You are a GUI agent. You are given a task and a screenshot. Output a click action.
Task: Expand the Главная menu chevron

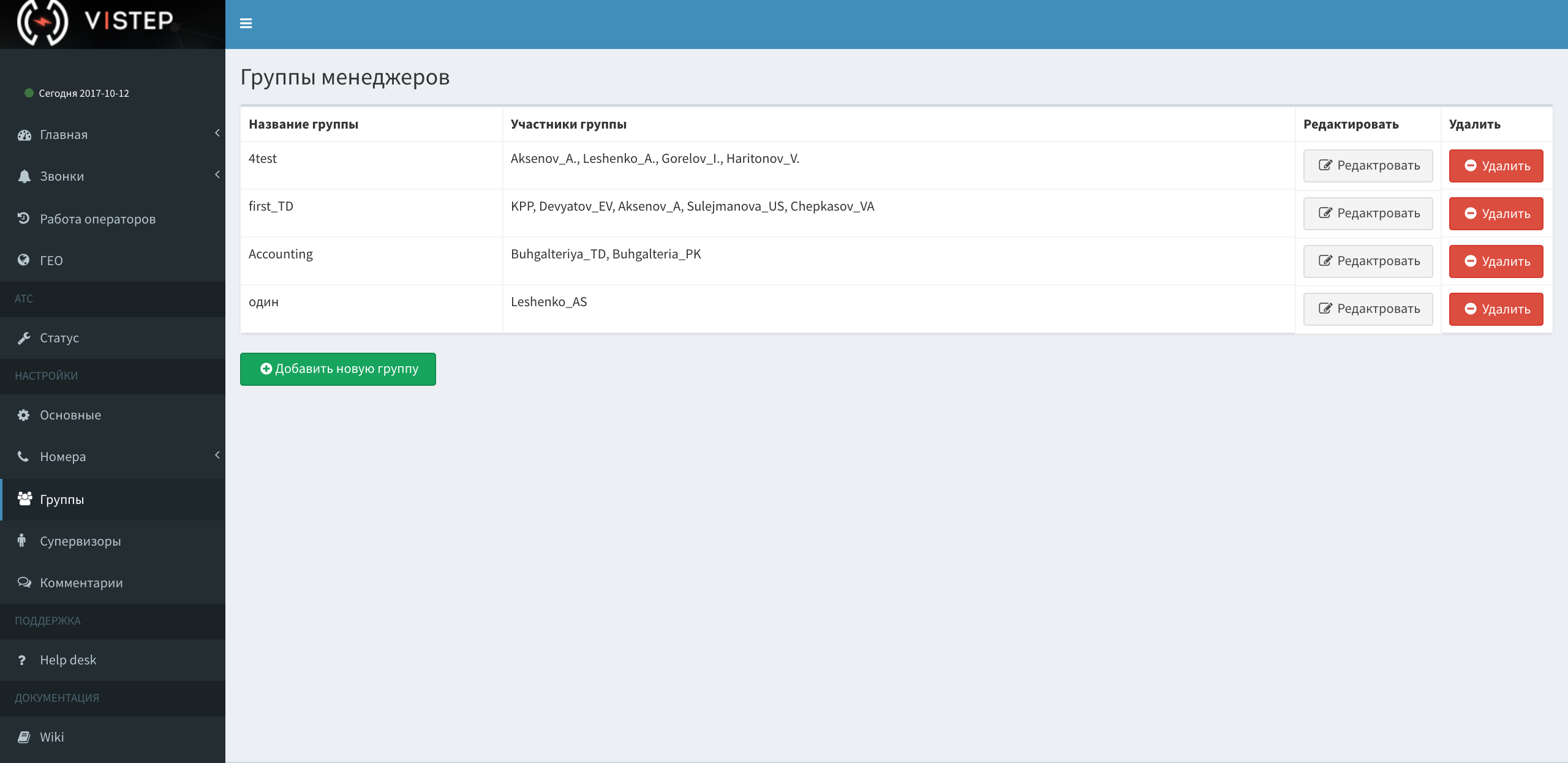pos(217,133)
